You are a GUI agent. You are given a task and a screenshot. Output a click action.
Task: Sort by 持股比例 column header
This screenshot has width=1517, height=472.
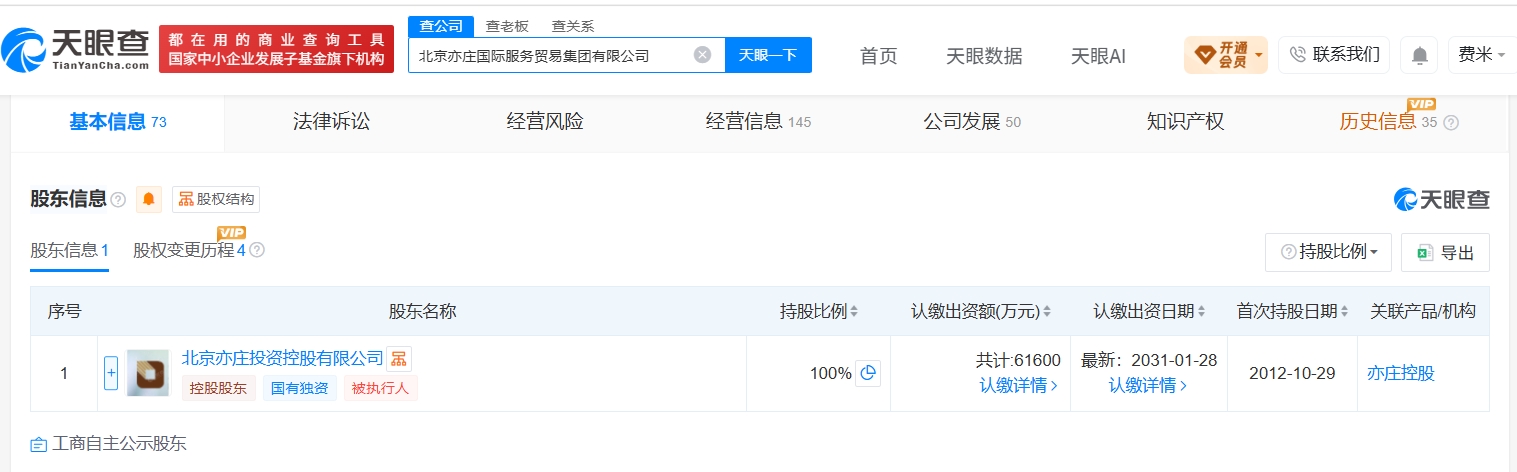pyautogui.click(x=819, y=311)
